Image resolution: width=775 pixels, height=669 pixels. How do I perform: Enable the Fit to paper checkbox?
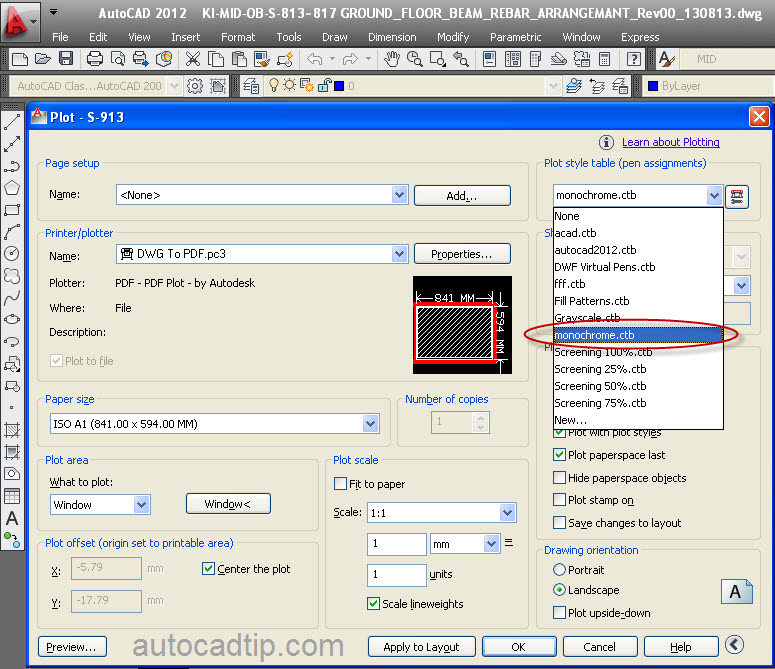tap(341, 483)
